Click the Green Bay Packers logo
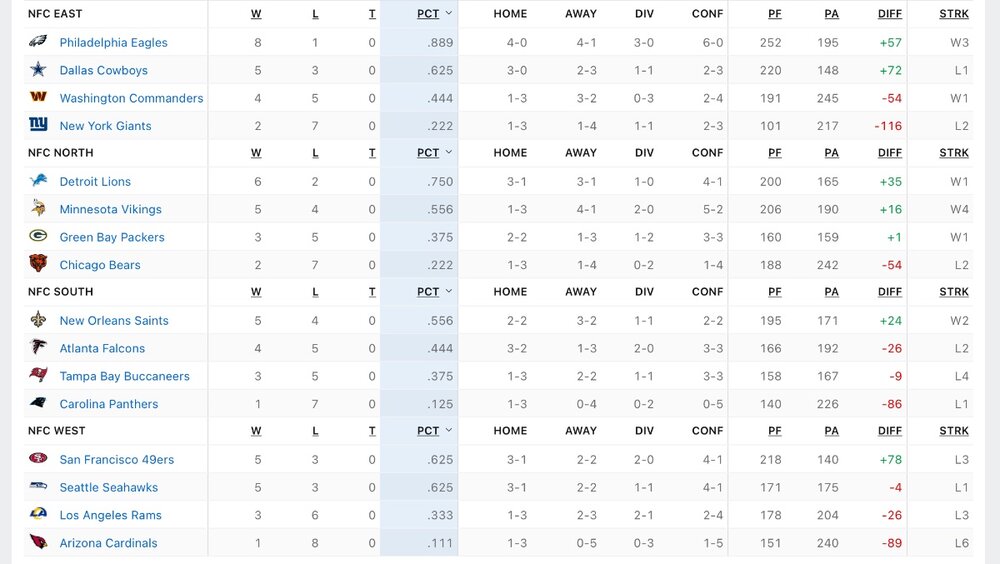The image size is (1000, 564). pyautogui.click(x=38, y=237)
